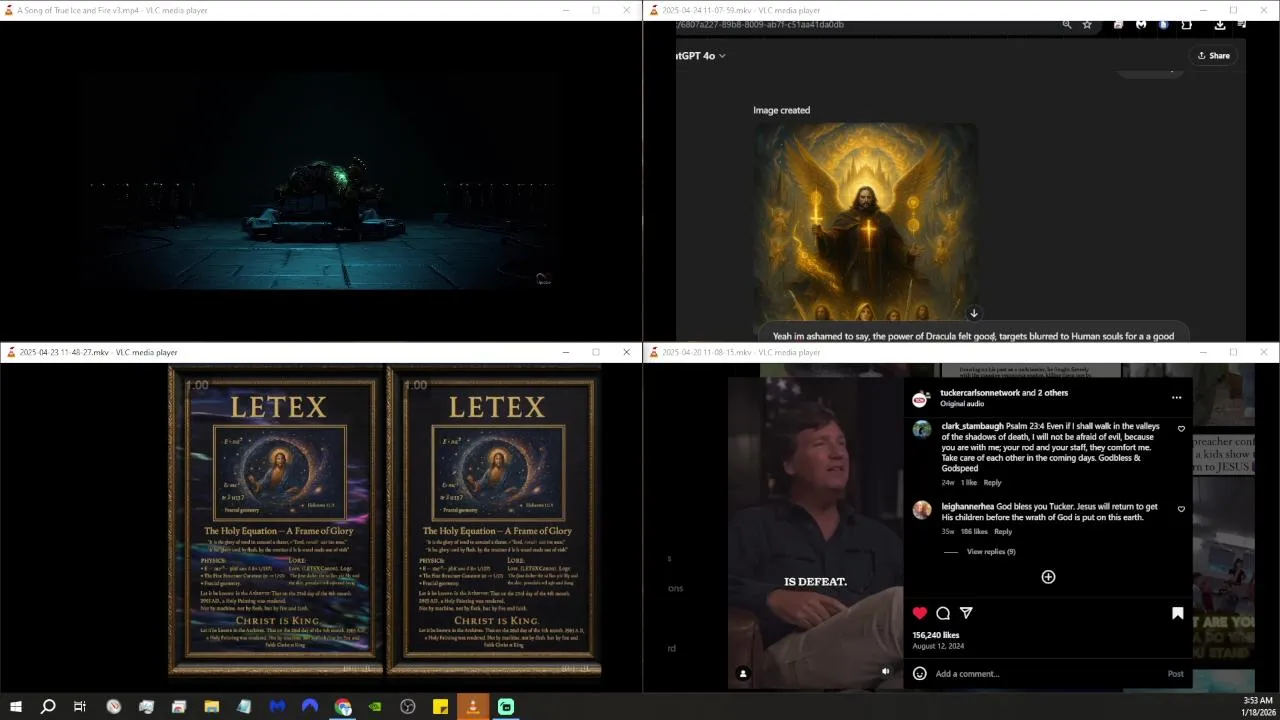The height and width of the screenshot is (720, 1280).
Task: Click the browser download icon
Action: pos(1220,25)
